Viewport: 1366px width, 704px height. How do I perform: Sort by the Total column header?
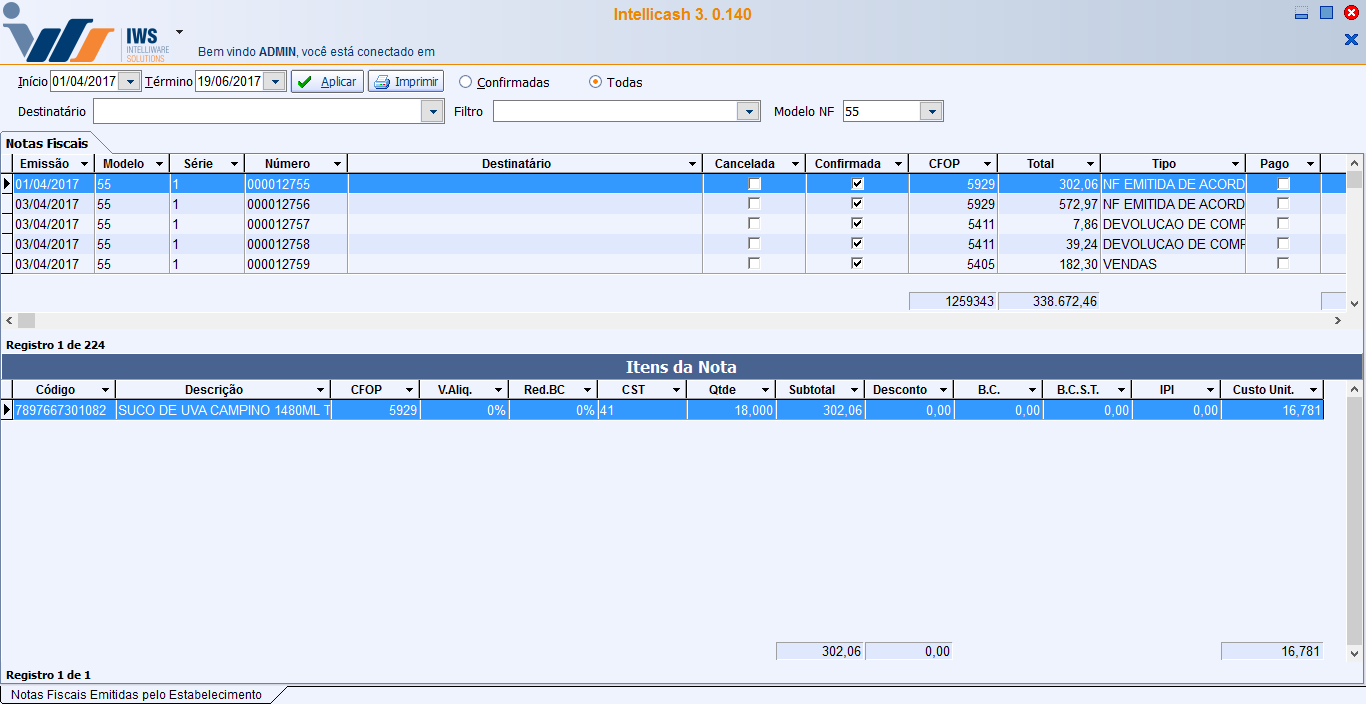1048,164
